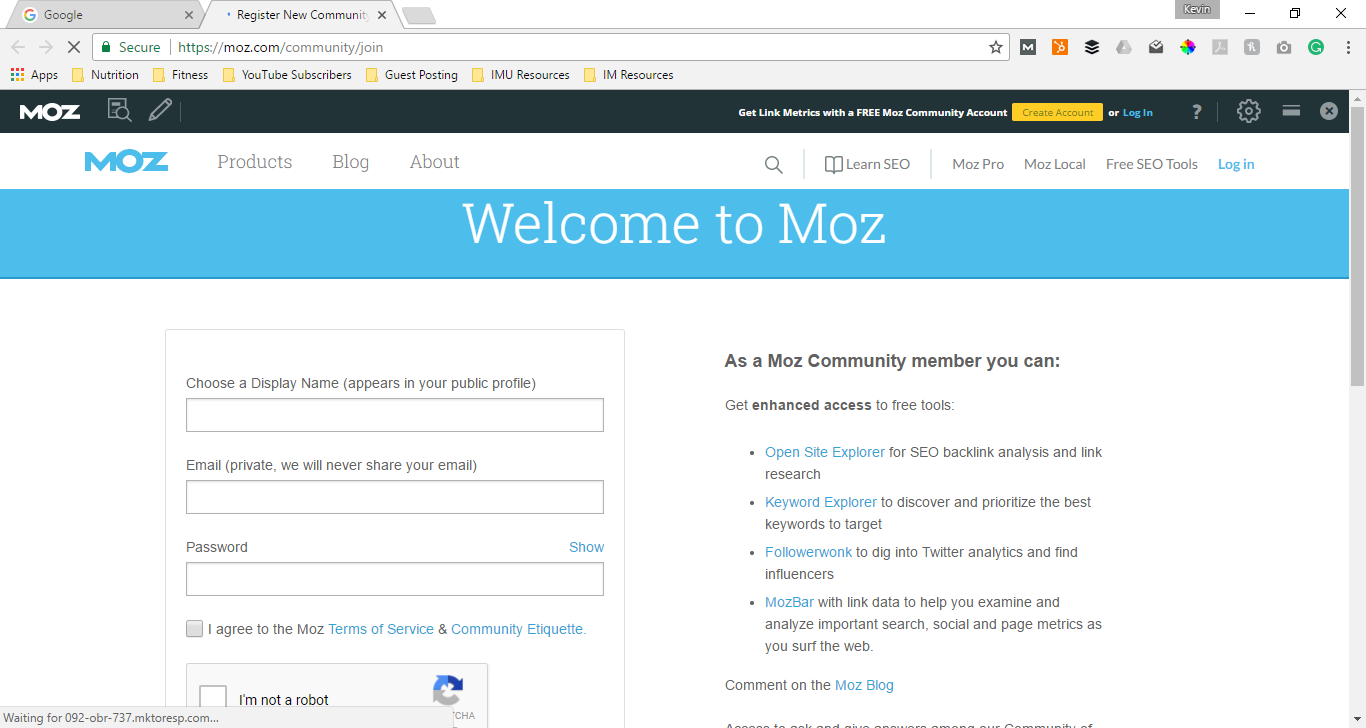The image size is (1366, 728).
Task: Close the Register New Community tab
Action: pos(382,15)
